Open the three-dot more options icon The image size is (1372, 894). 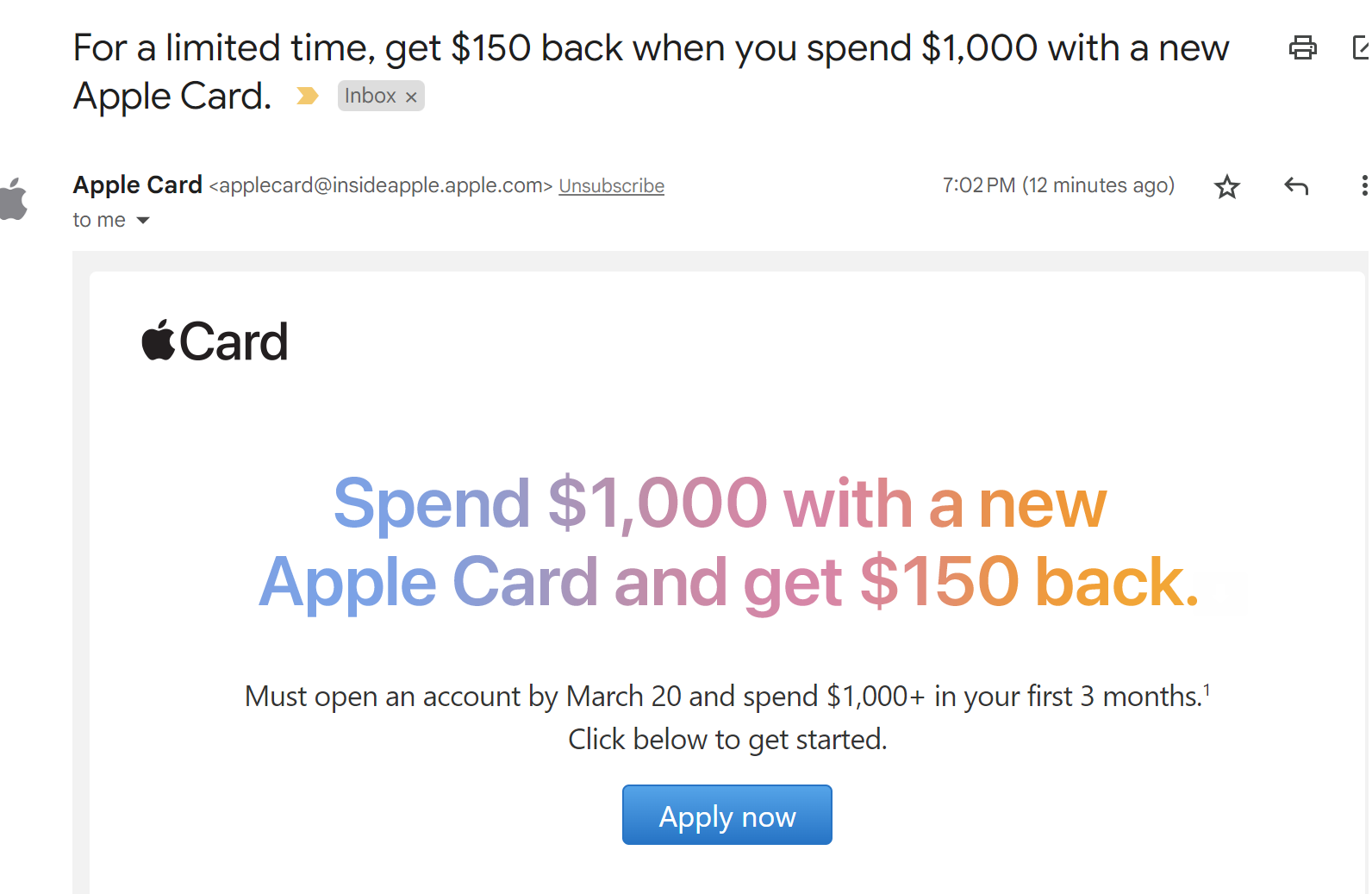(1364, 185)
